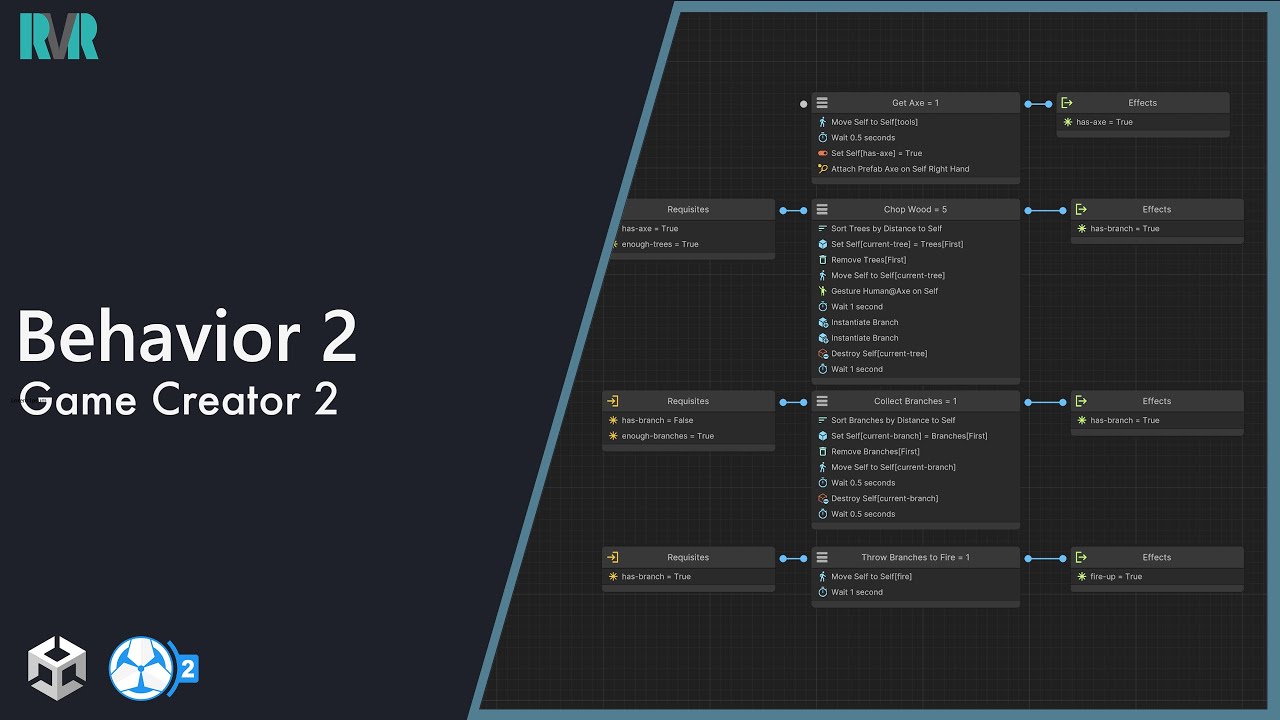Click gesture icon of Gesture Human@Axe on Self
1280x720 pixels.
click(x=823, y=291)
